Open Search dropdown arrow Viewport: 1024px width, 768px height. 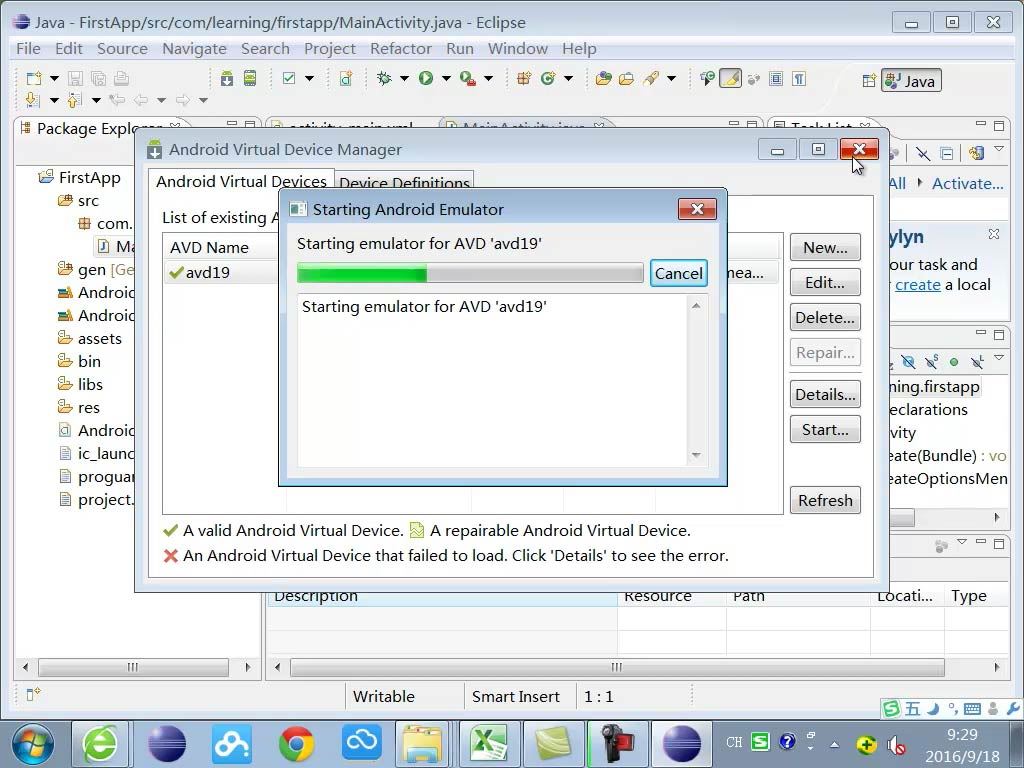(x=671, y=78)
